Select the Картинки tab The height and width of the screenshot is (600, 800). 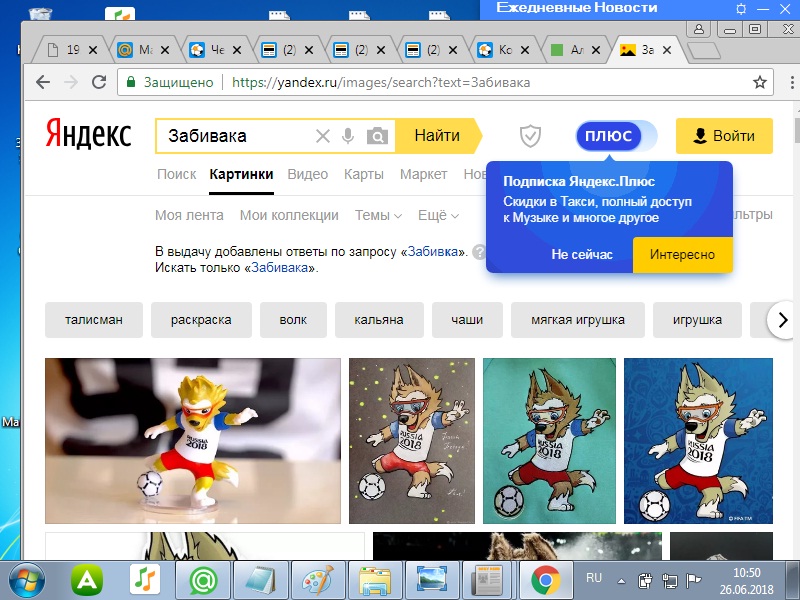click(x=241, y=174)
